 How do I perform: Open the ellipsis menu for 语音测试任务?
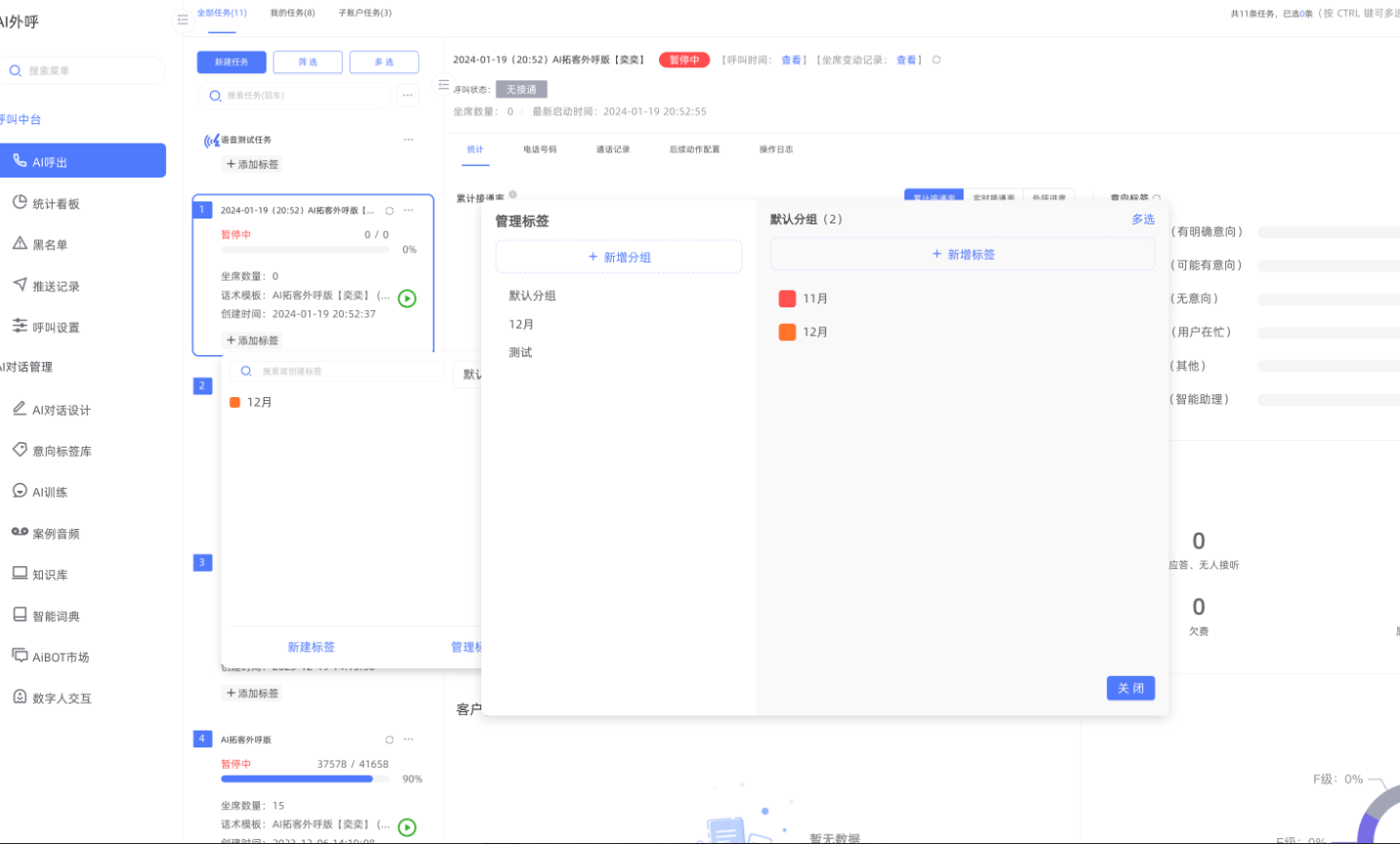click(408, 140)
